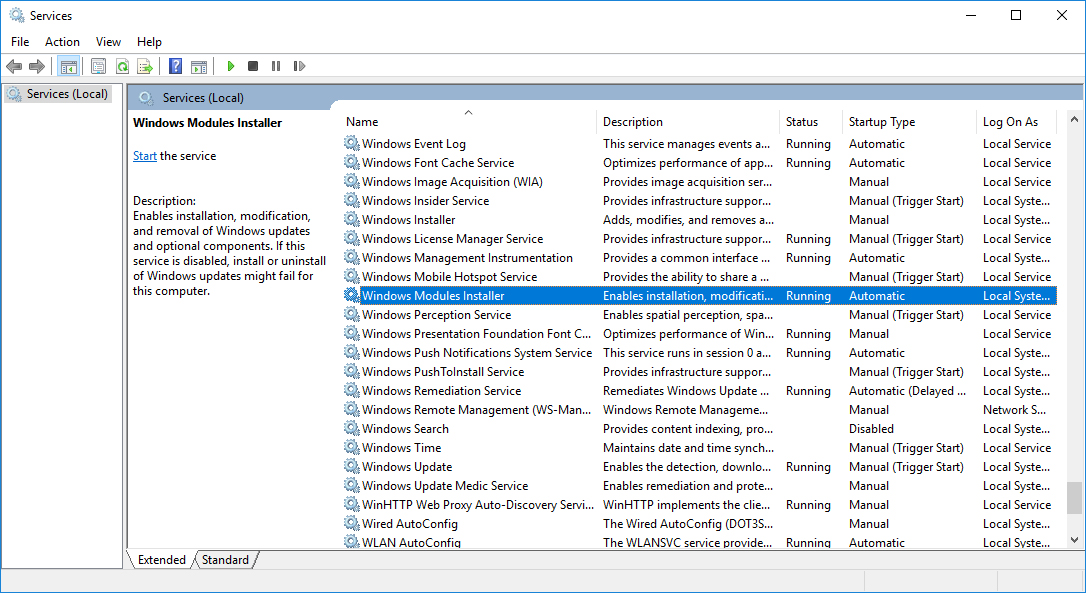1086x593 pixels.
Task: Sort by the Log On As column header
Action: (x=1016, y=121)
